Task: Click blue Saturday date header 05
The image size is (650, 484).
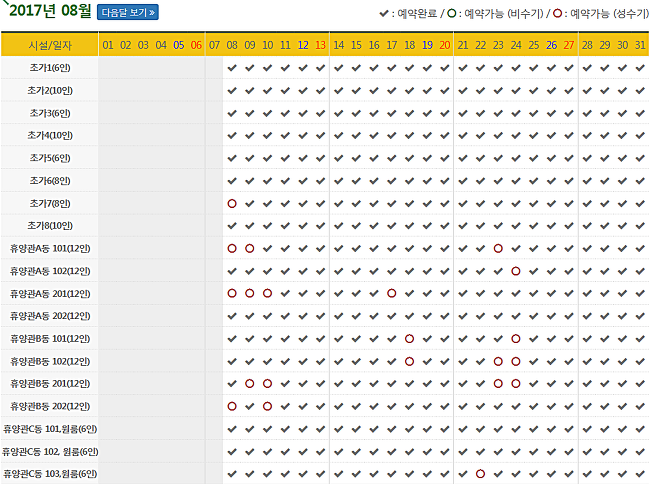Action: click(x=179, y=45)
